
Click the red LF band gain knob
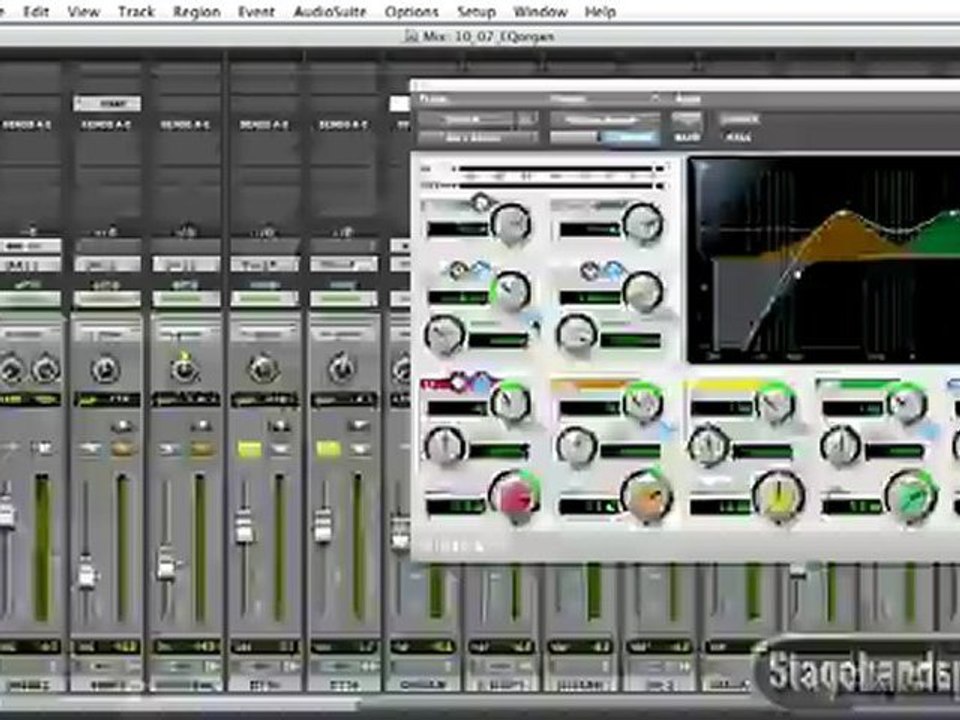click(x=515, y=497)
